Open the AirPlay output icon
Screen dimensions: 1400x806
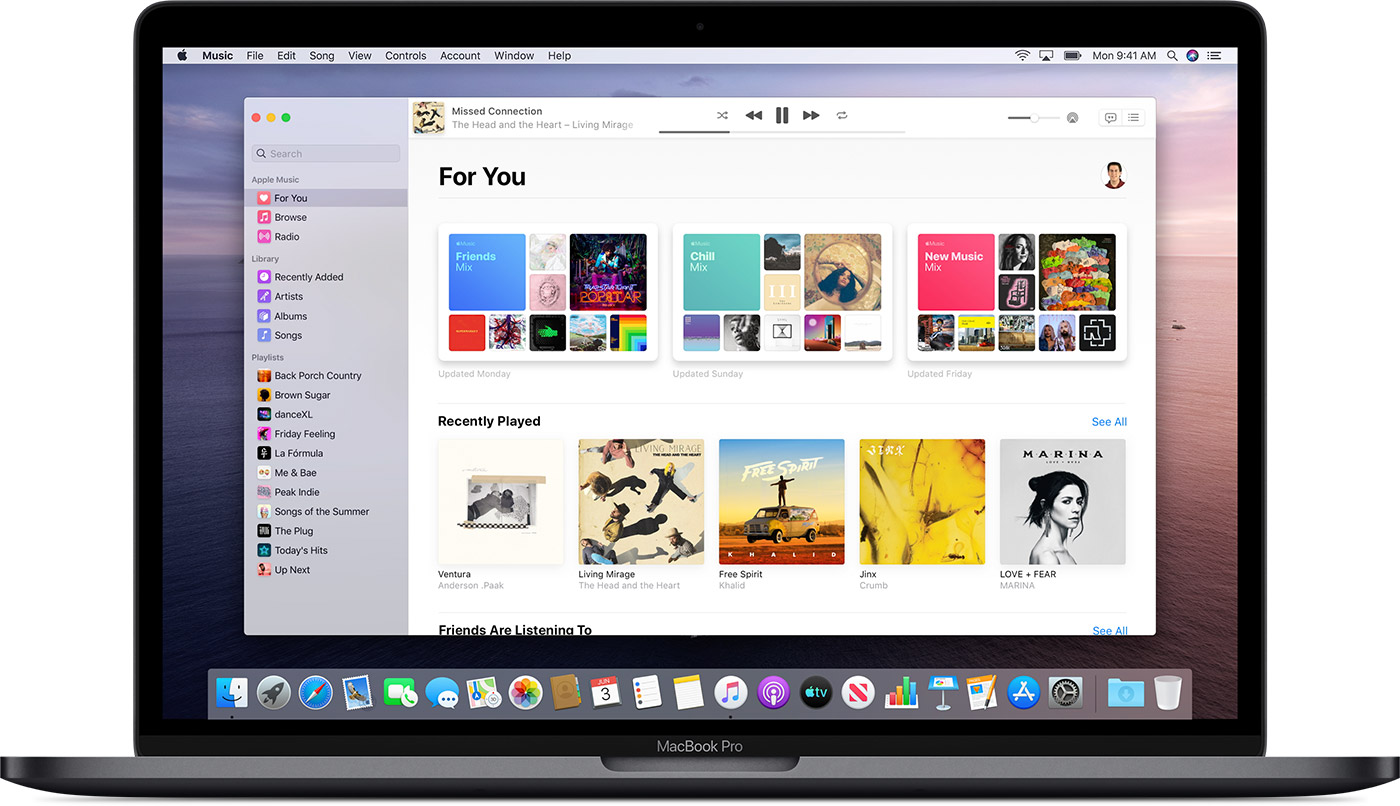pyautogui.click(x=1072, y=118)
